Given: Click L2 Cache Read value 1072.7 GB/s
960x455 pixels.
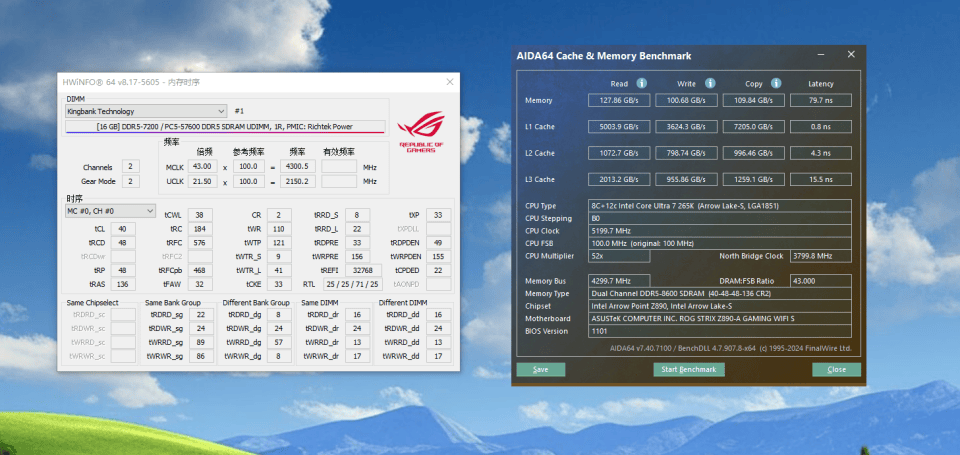Looking at the screenshot, I should click(x=619, y=153).
